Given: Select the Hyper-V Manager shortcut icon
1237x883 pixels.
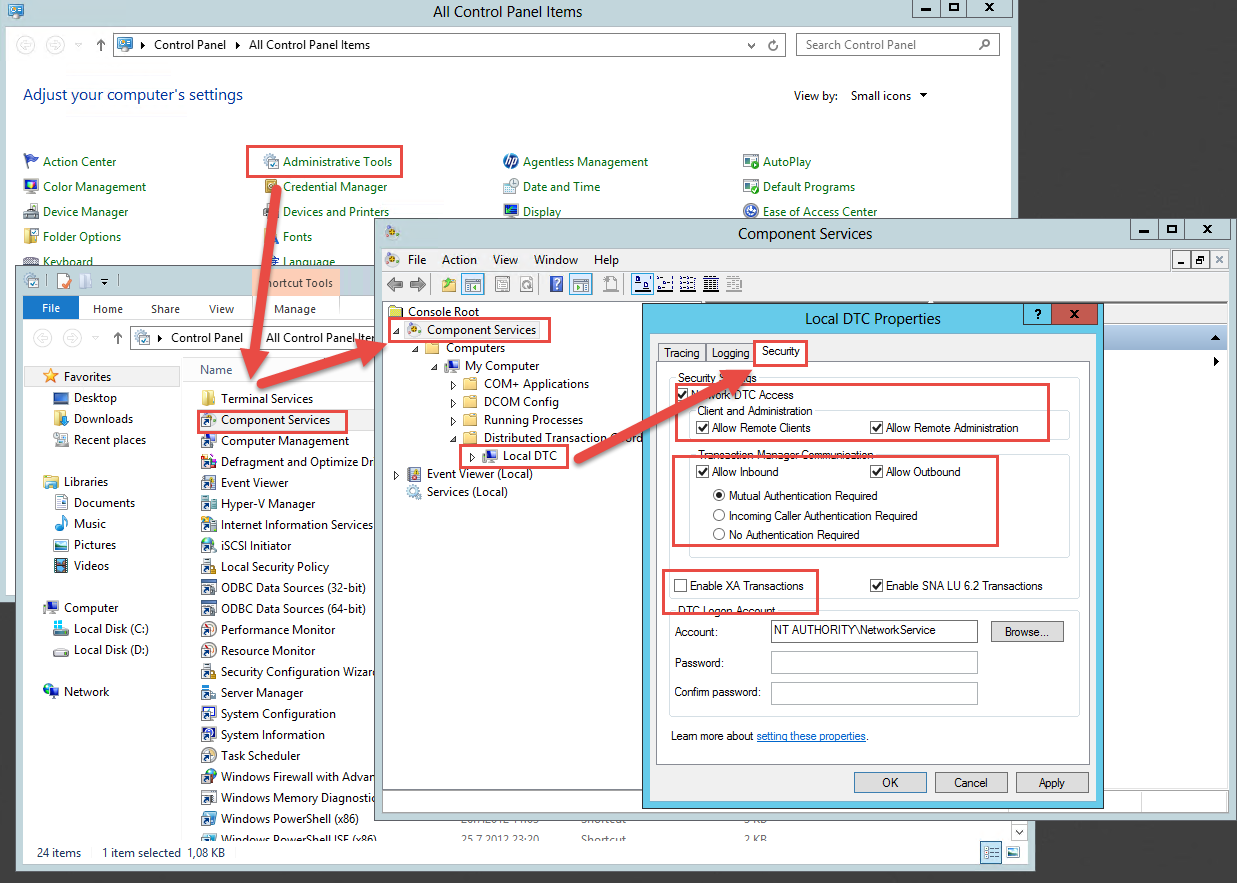Looking at the screenshot, I should (209, 504).
